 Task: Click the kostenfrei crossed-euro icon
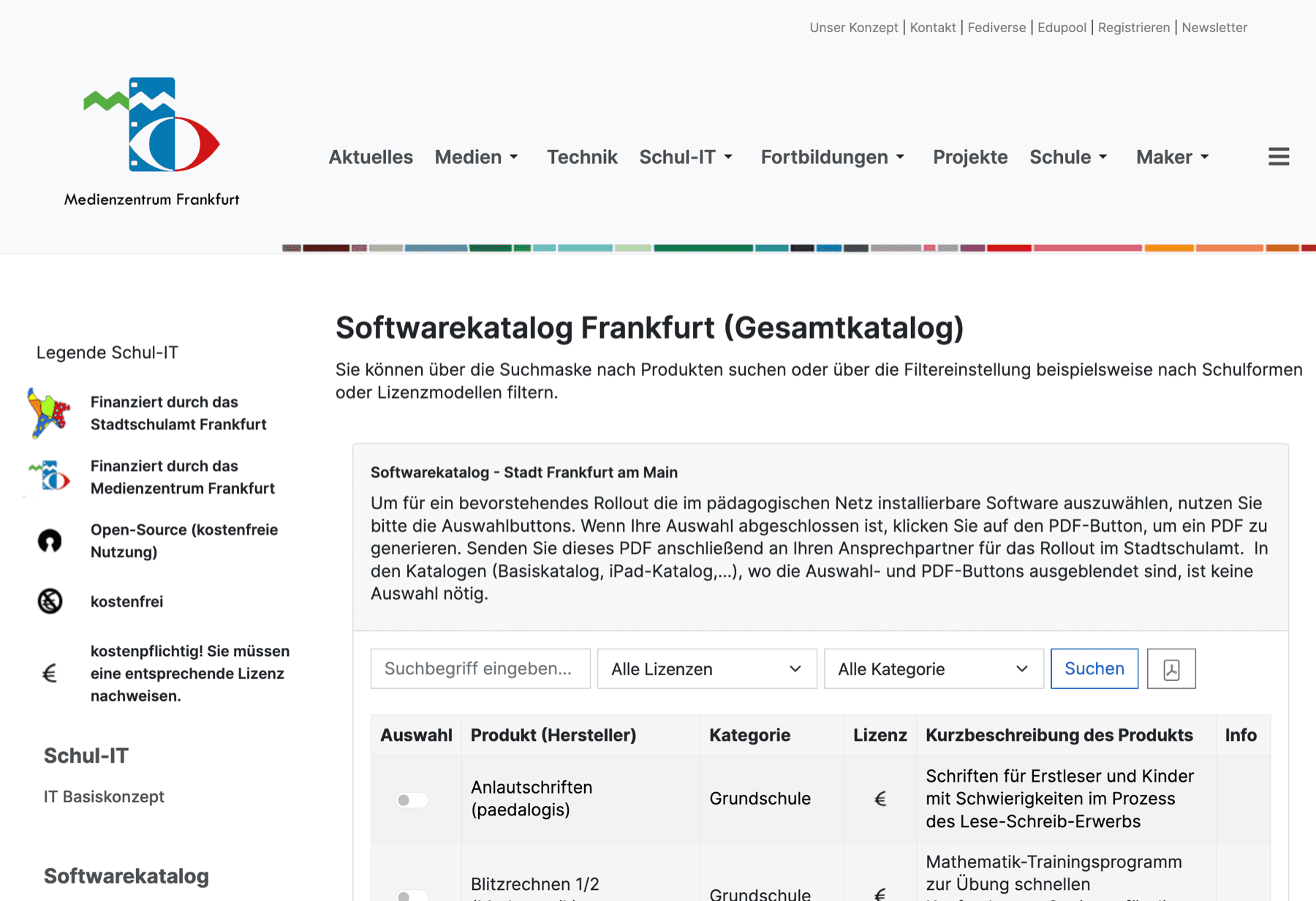[50, 601]
